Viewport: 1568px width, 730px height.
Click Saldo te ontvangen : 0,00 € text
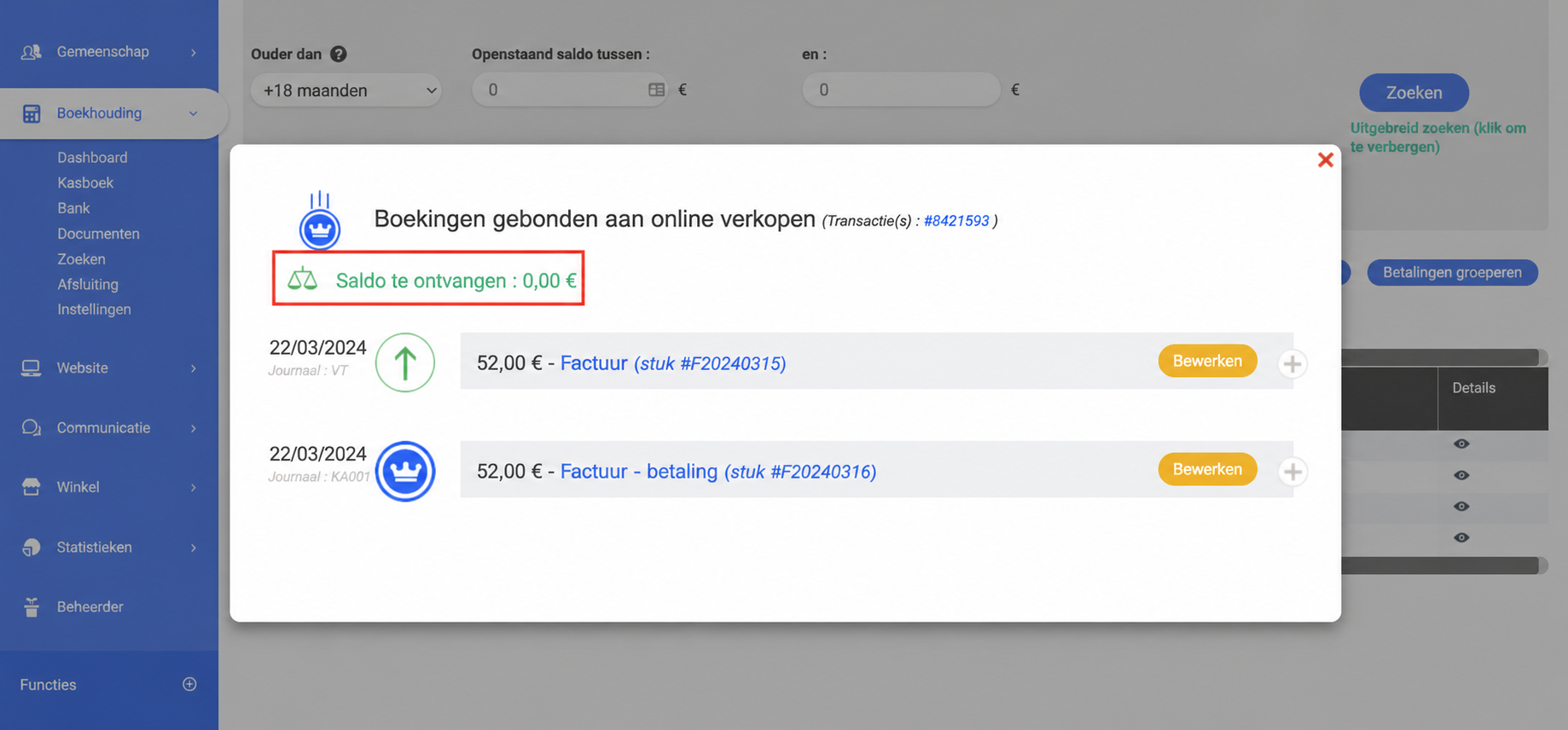pyautogui.click(x=456, y=281)
